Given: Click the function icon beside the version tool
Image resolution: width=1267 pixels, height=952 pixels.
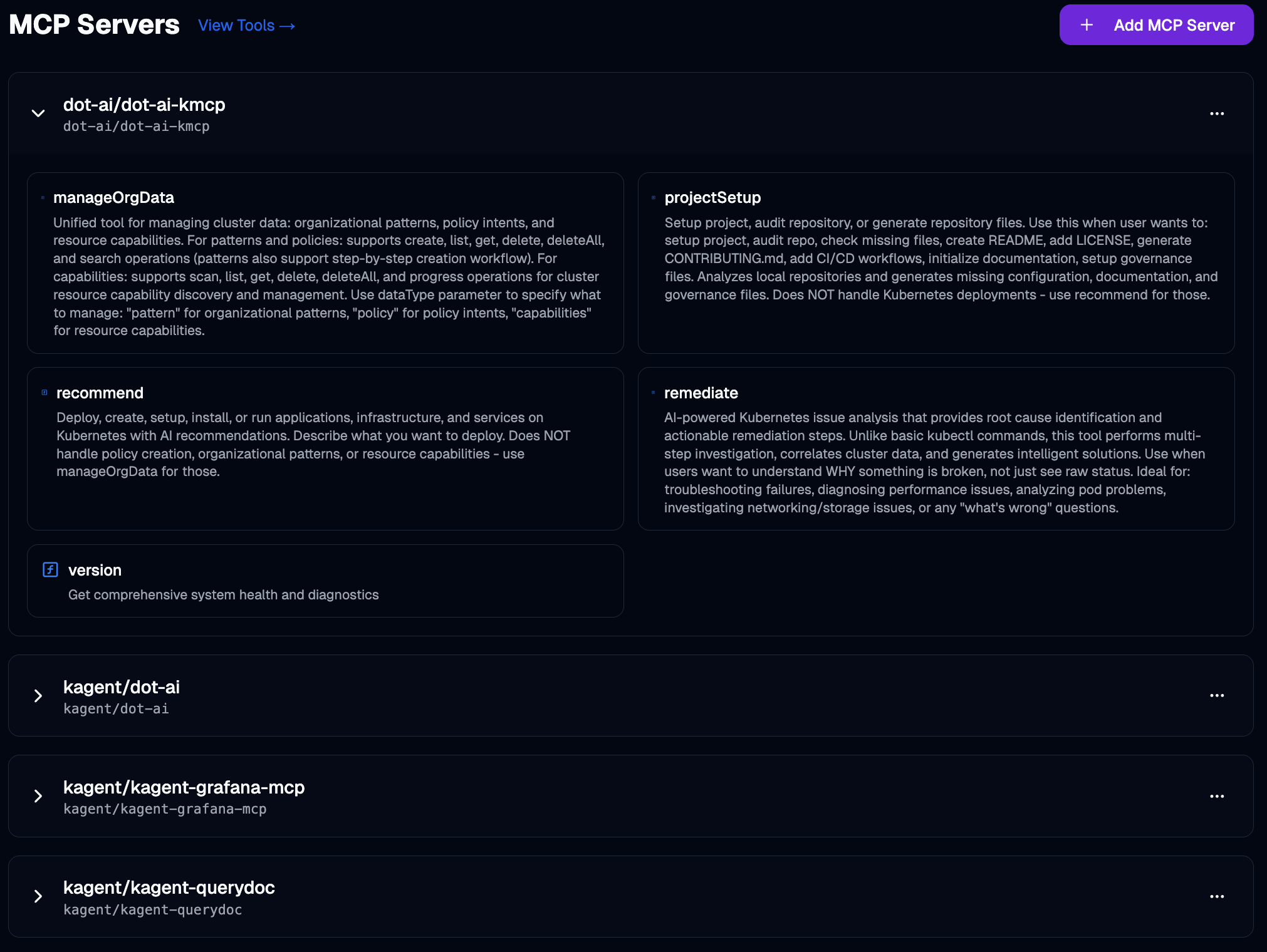Looking at the screenshot, I should coord(50,569).
